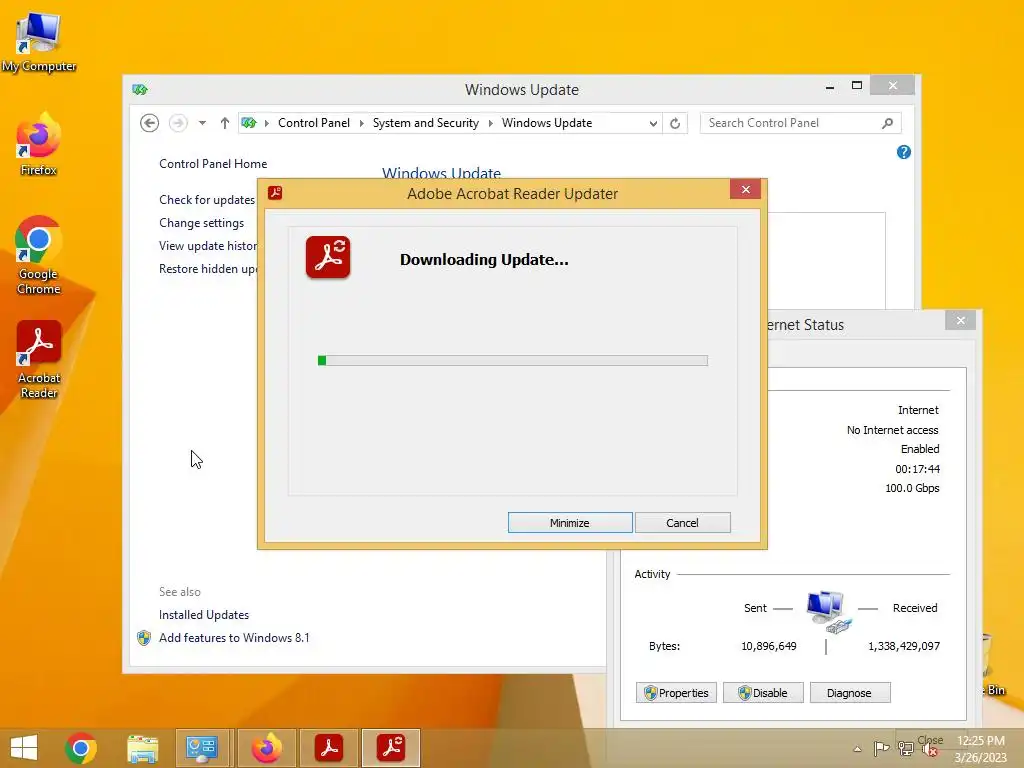Refresh the Windows Update address bar
This screenshot has height=768, width=1024.
point(675,123)
